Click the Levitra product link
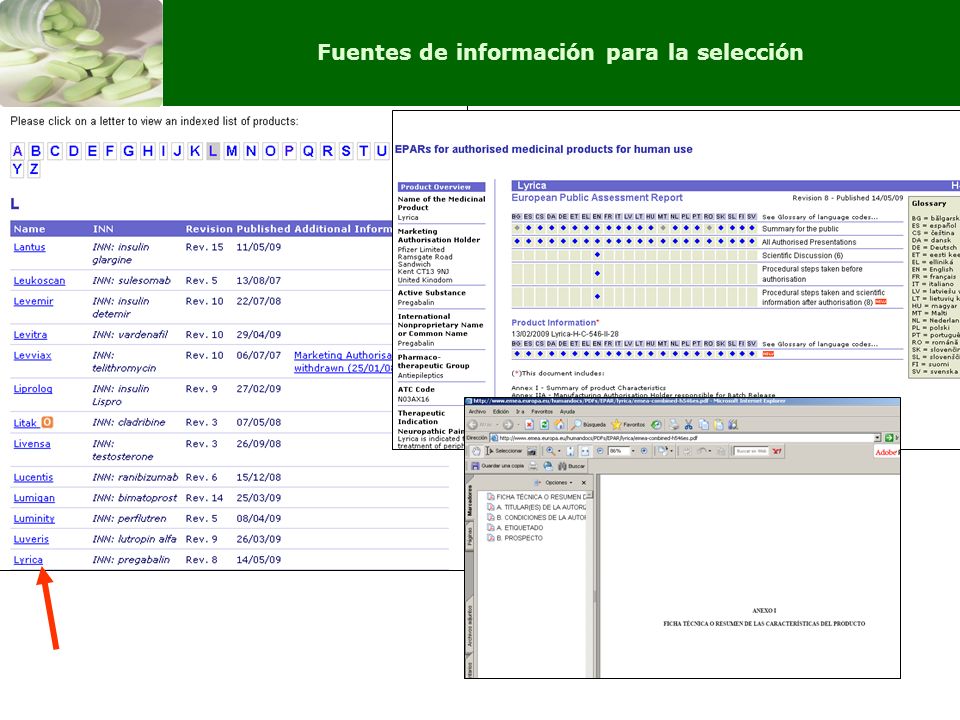This screenshot has height=720, width=960. pos(30,335)
